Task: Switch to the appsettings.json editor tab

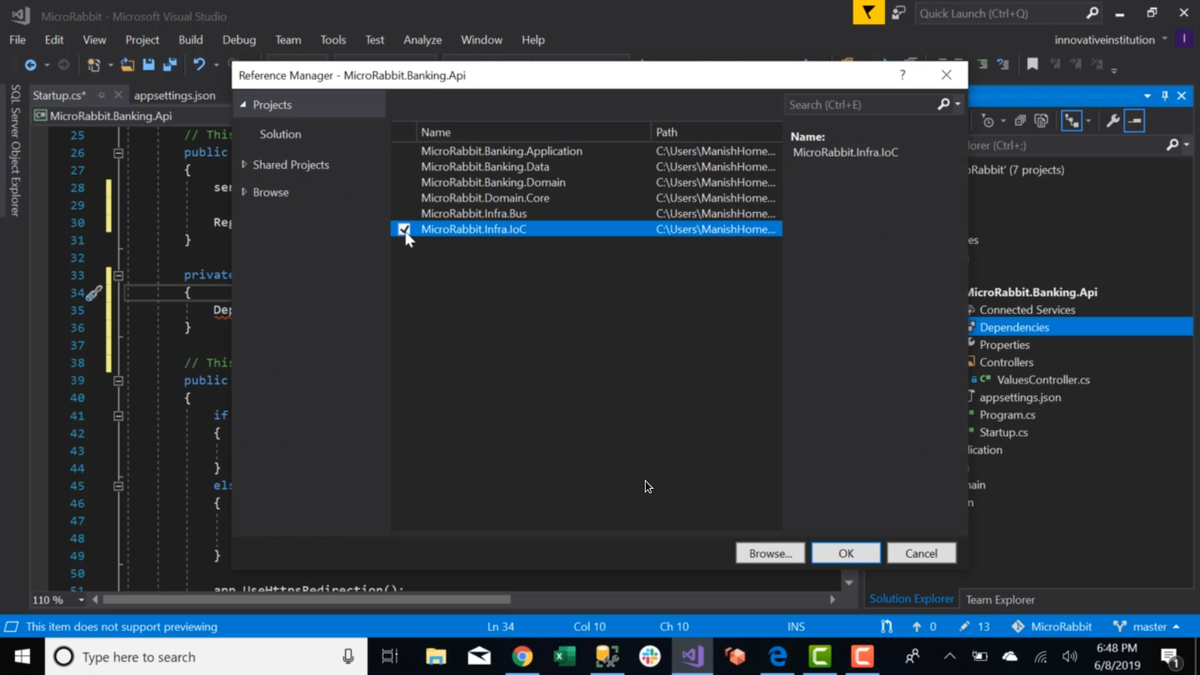Action: pos(175,95)
